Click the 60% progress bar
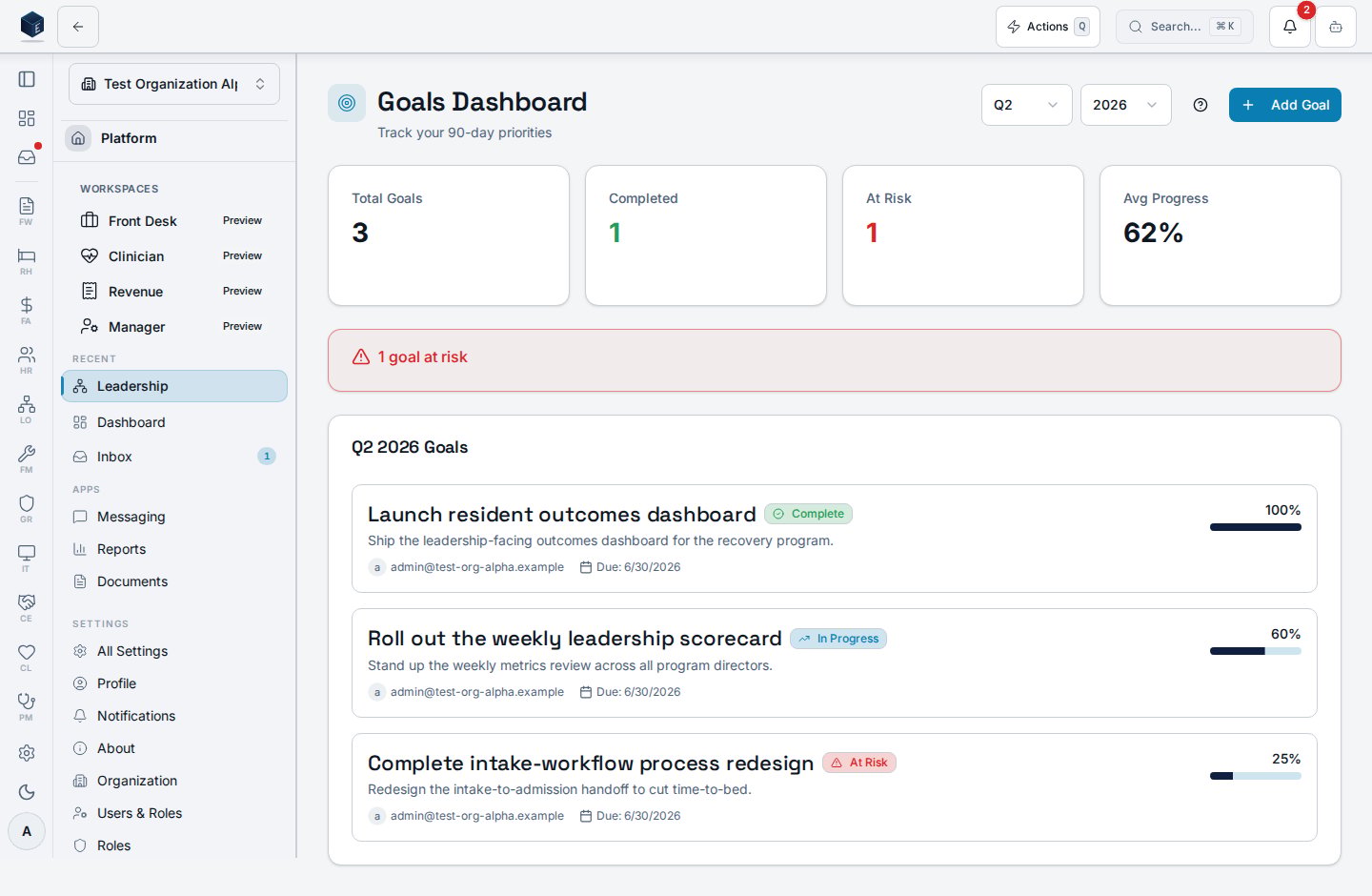 (1256, 651)
